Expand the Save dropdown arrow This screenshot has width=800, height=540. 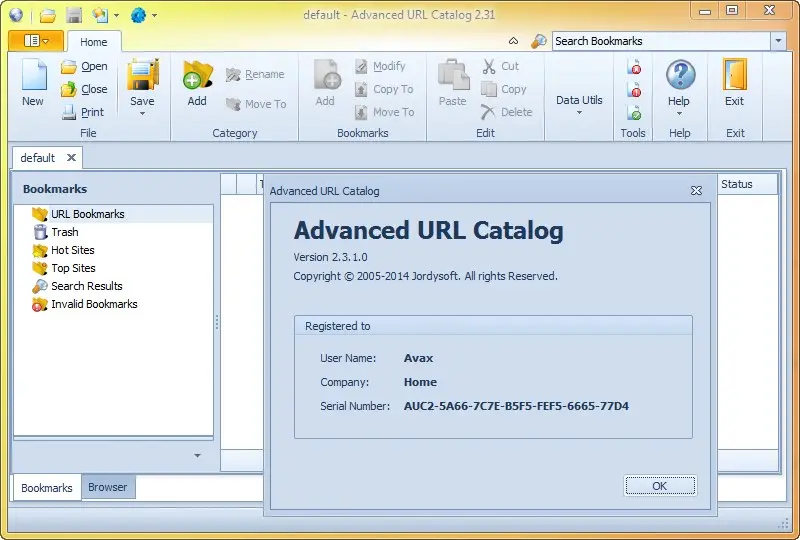pos(142,113)
